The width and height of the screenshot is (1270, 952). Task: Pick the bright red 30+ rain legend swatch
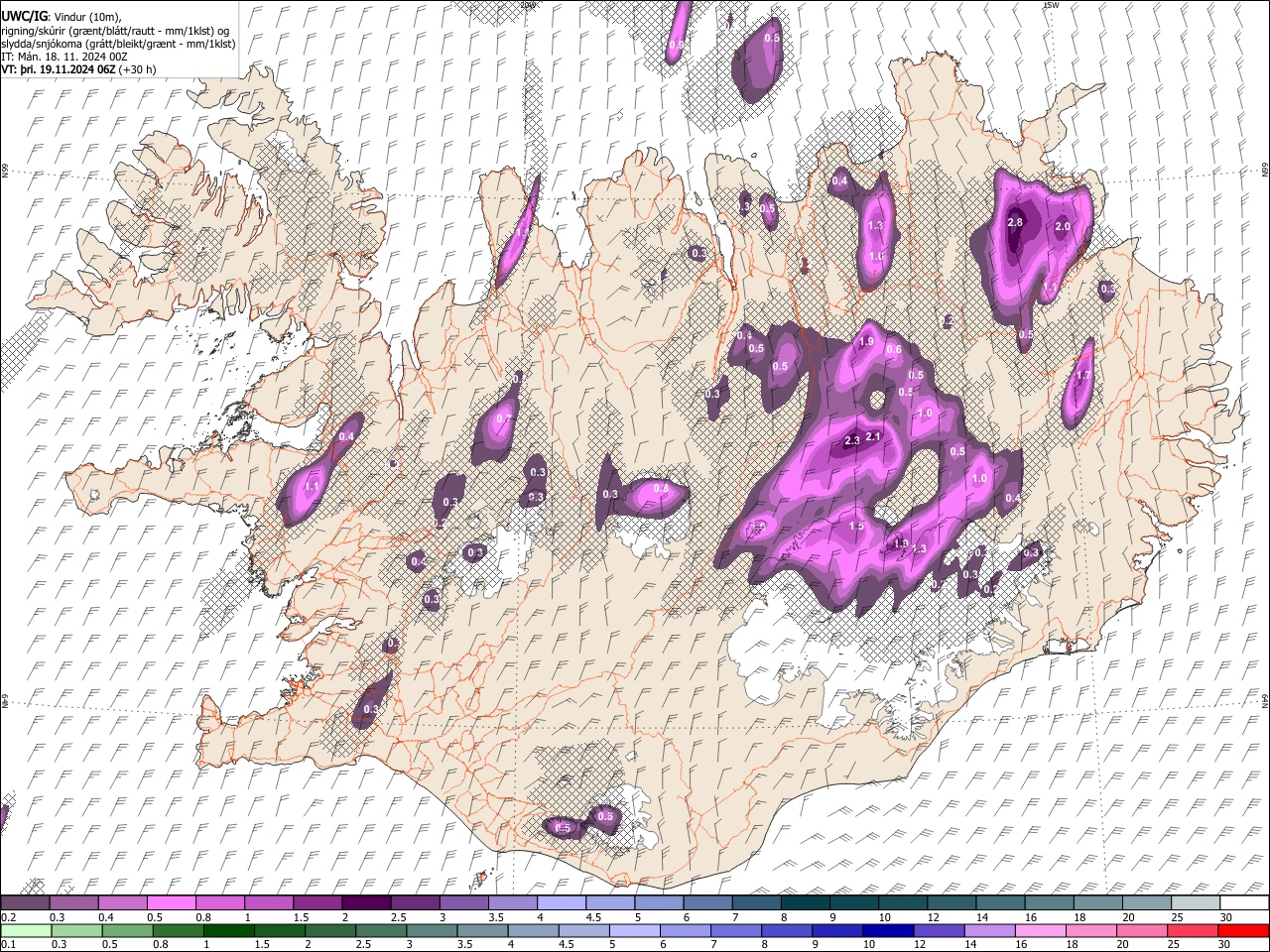[1245, 930]
